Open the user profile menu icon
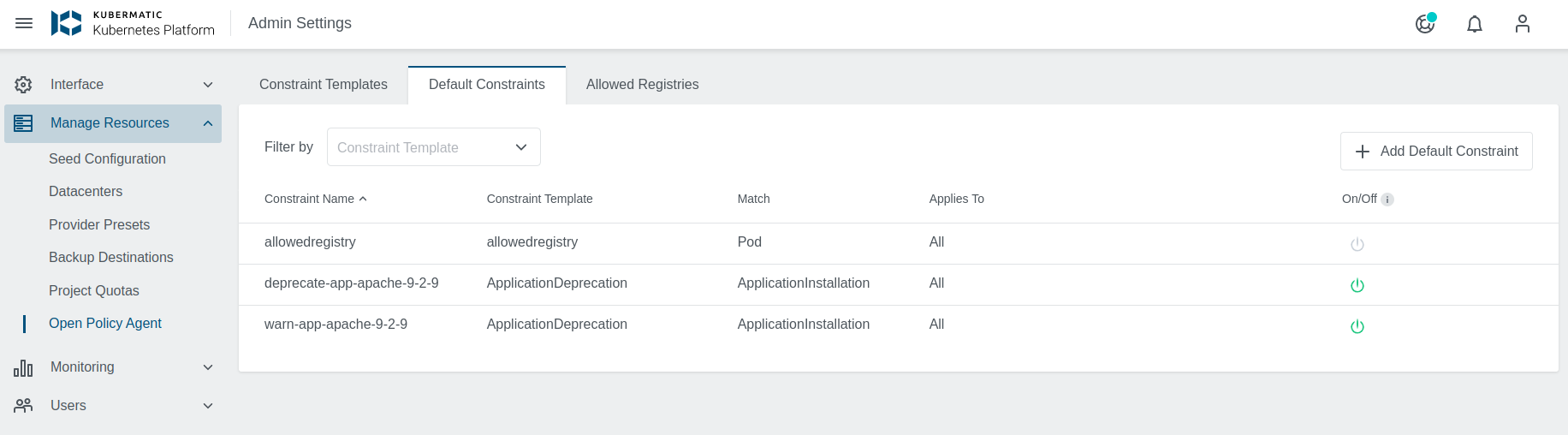Screen dimensions: 1568x435 [1522, 23]
